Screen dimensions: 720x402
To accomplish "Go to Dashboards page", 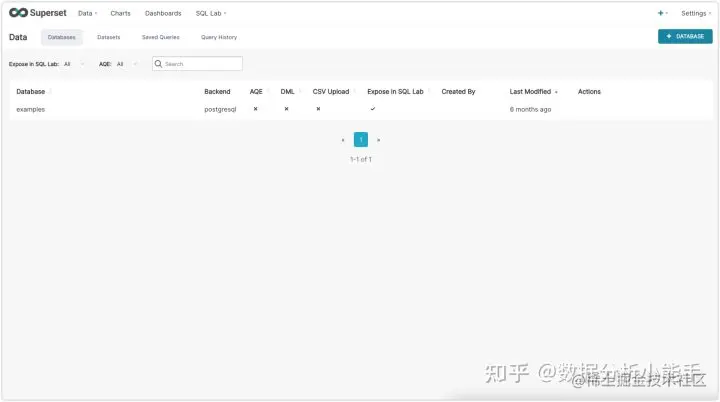I will (163, 13).
